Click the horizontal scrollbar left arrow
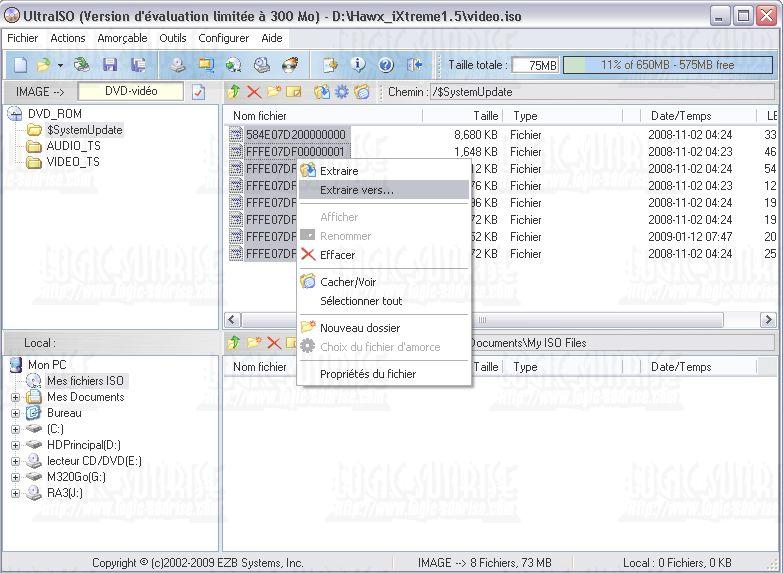 point(232,319)
